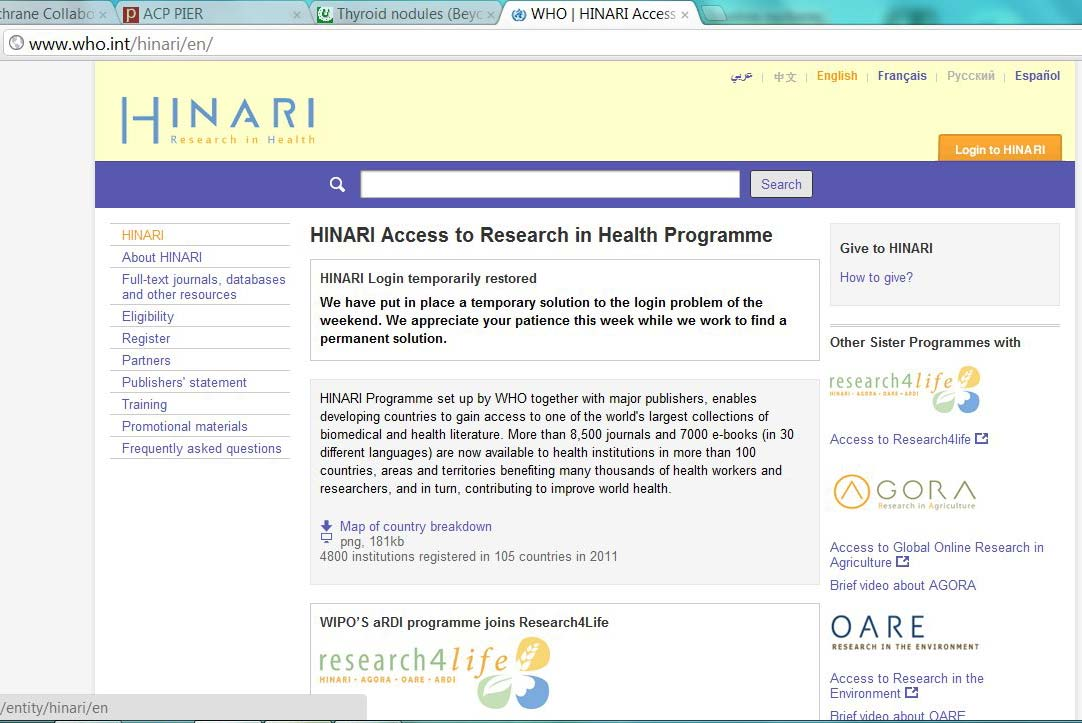This screenshot has width=1082, height=723.
Task: Open the research4life logo in the sidebar
Action: click(905, 390)
